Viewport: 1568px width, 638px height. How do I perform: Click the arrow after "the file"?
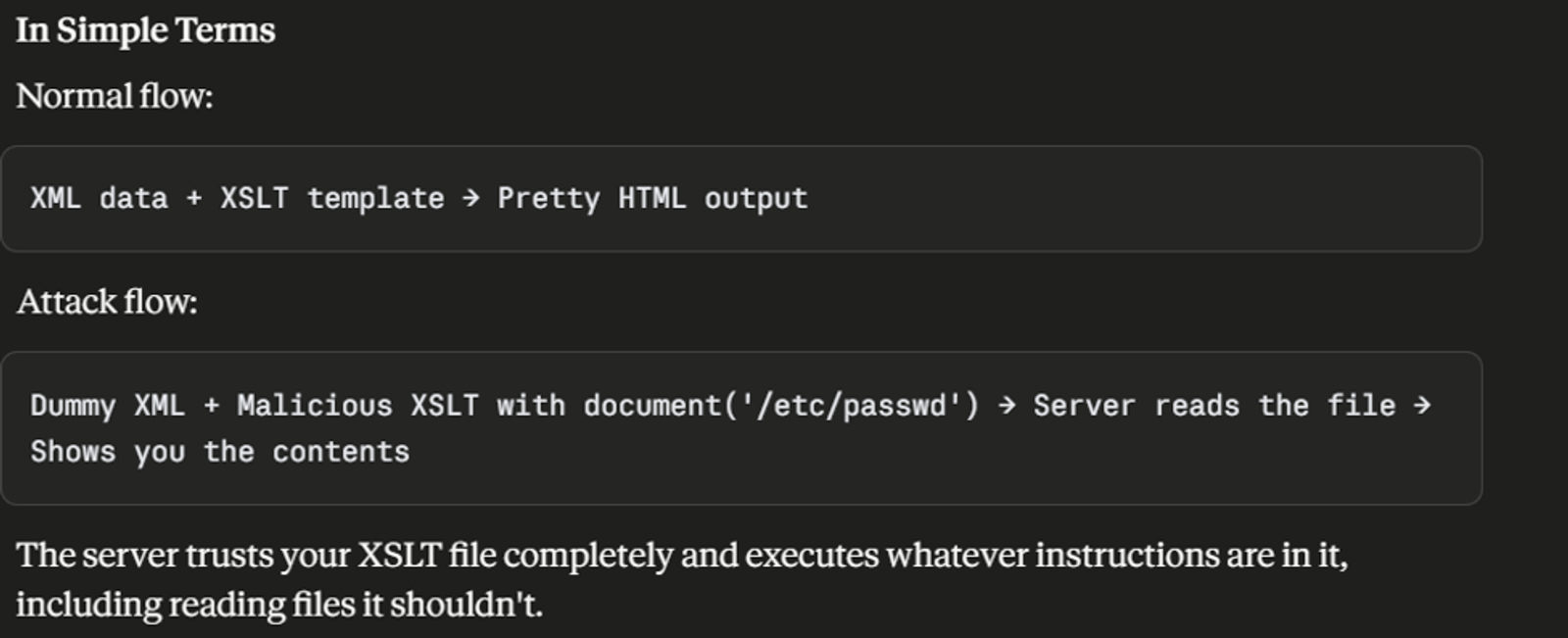tap(1422, 405)
